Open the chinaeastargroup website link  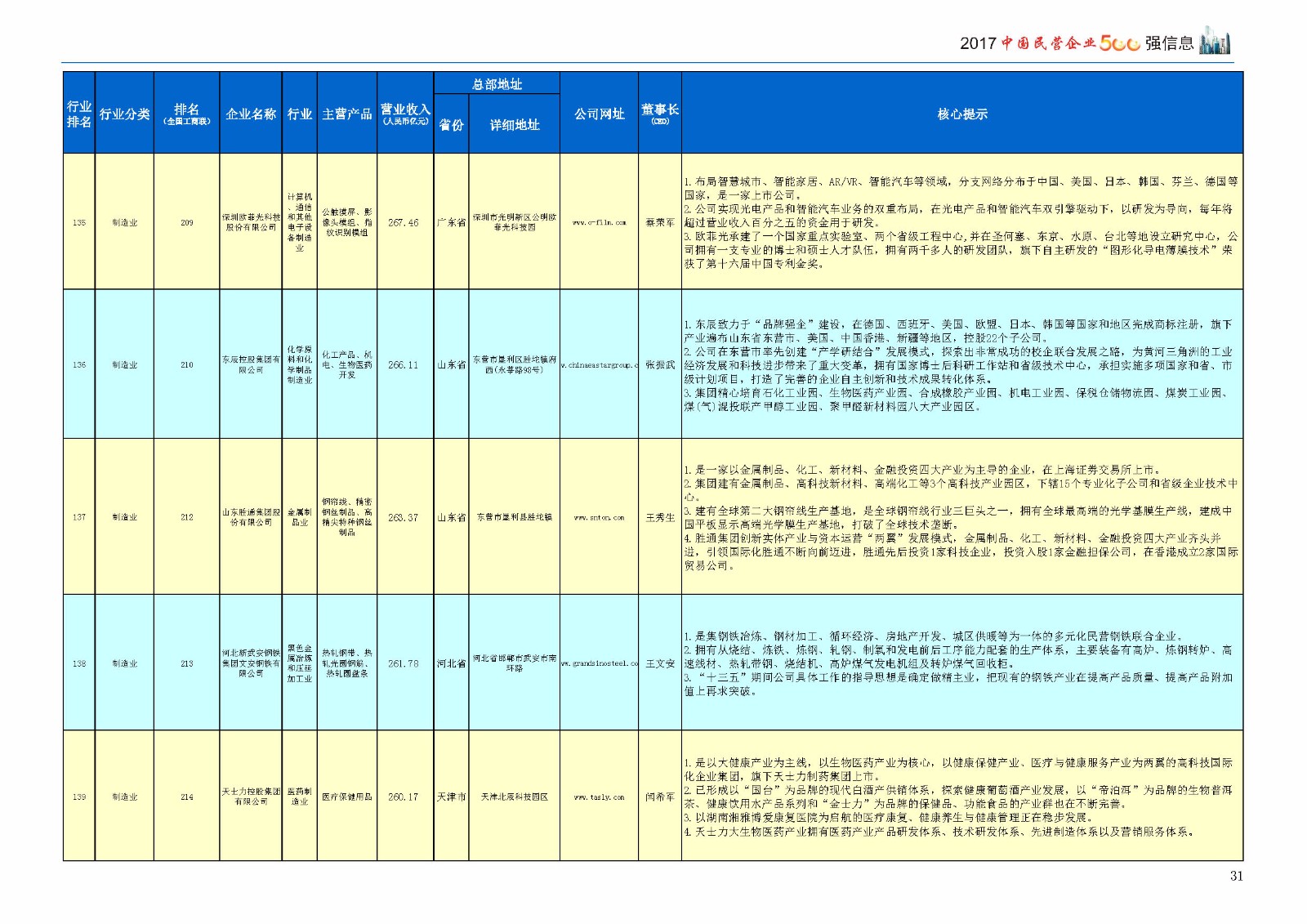(599, 364)
